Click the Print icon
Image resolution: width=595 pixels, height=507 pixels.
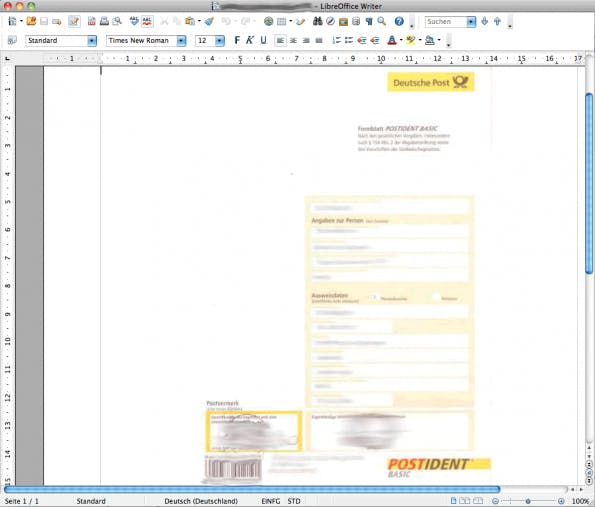tap(104, 21)
